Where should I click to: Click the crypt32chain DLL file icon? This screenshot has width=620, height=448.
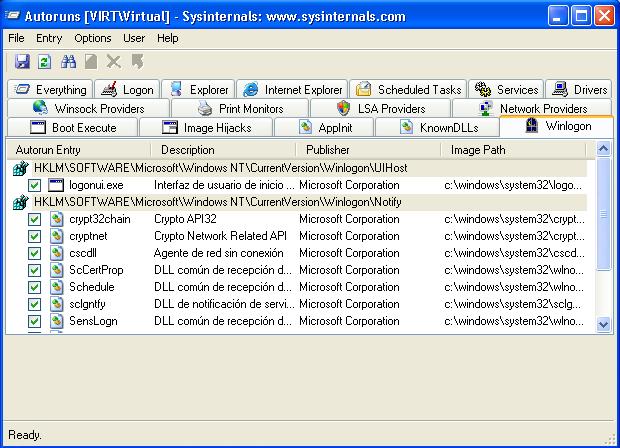point(57,219)
